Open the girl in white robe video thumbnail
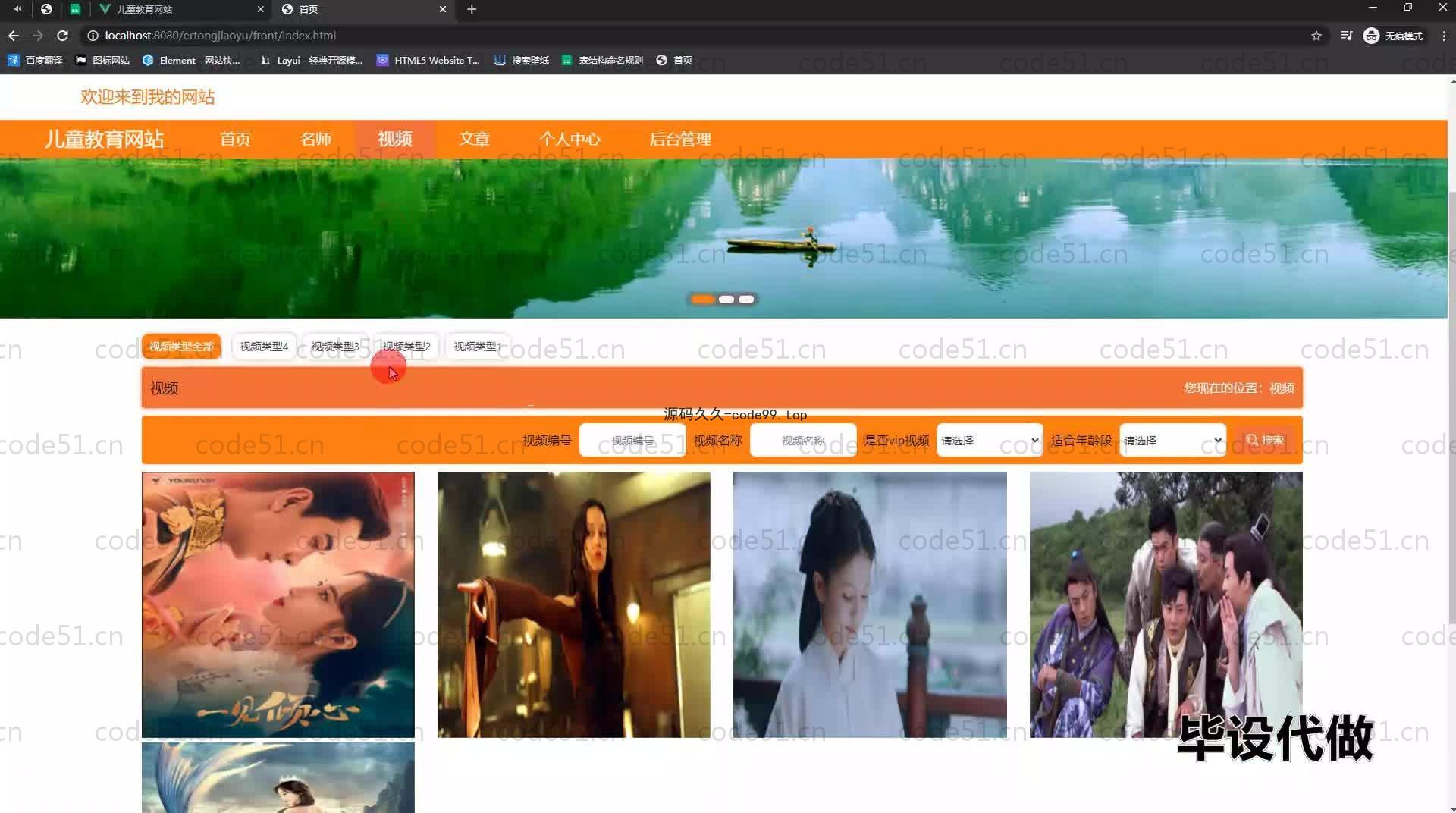Viewport: 1456px width, 813px height. tap(870, 604)
